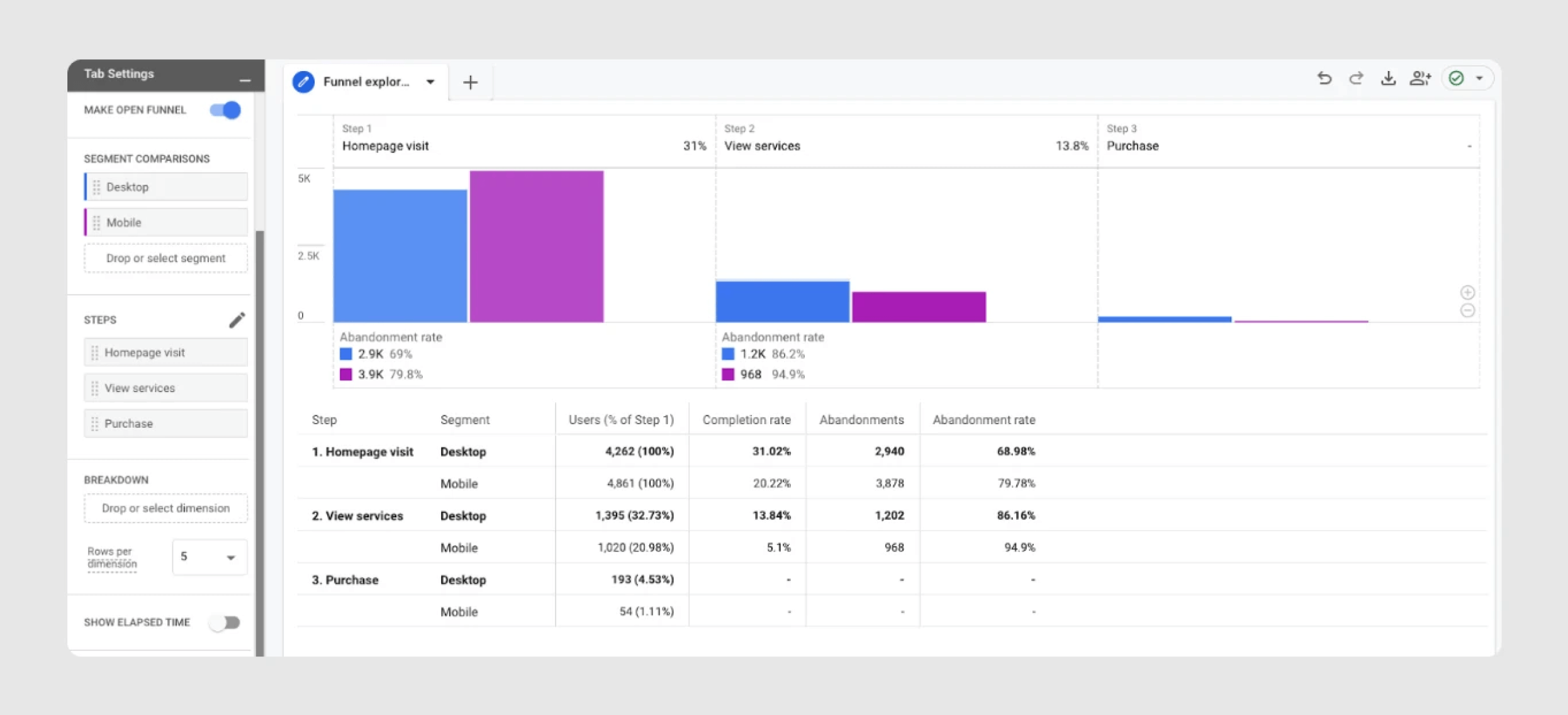
Task: Expand the Funnel exploration tab dropdown arrow
Action: tap(430, 82)
